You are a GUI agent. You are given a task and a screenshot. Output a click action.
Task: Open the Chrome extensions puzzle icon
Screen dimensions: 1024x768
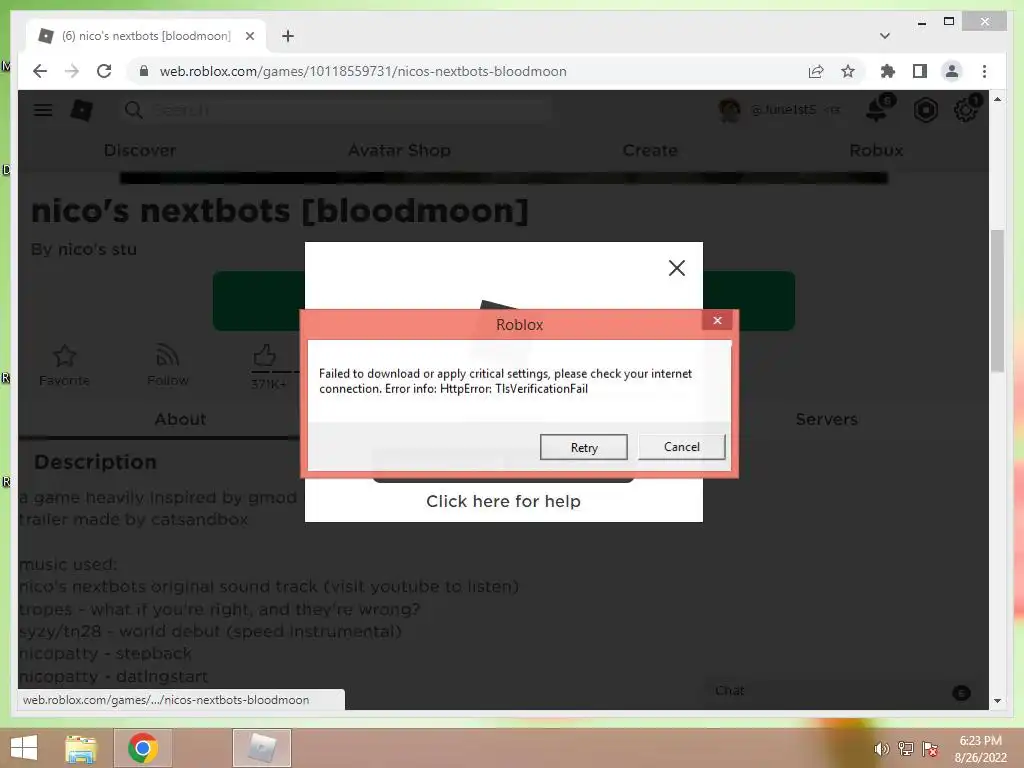pyautogui.click(x=888, y=71)
